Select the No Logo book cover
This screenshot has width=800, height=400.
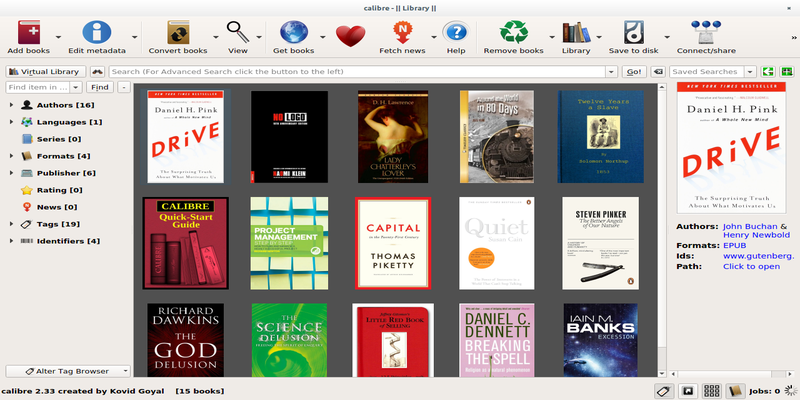click(x=289, y=137)
